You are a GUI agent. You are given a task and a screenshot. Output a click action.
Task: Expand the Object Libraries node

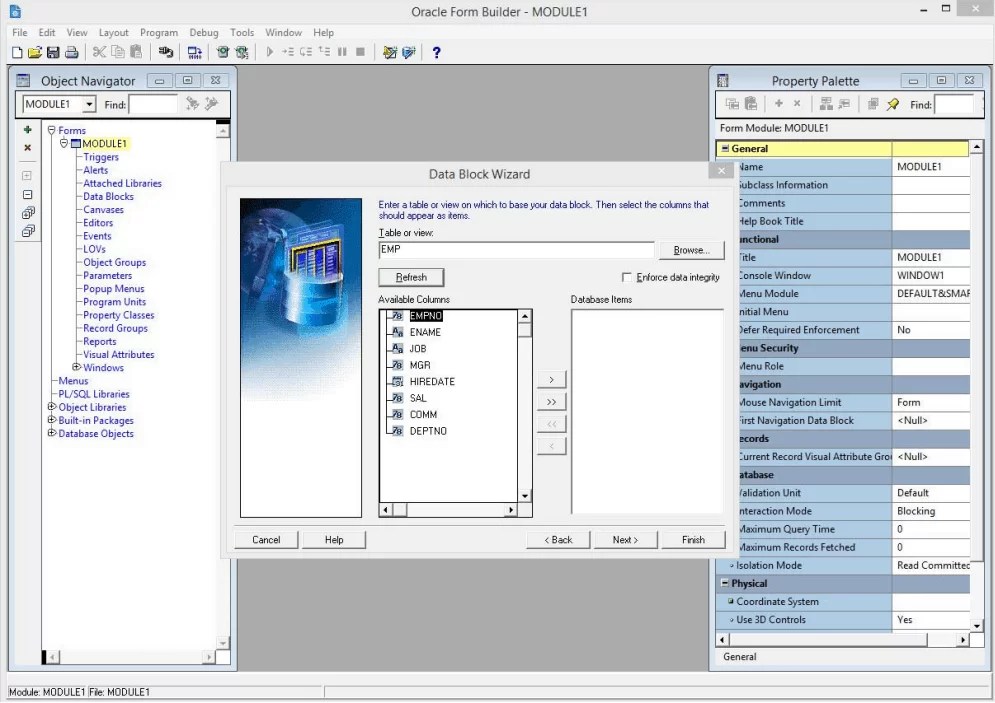point(51,407)
